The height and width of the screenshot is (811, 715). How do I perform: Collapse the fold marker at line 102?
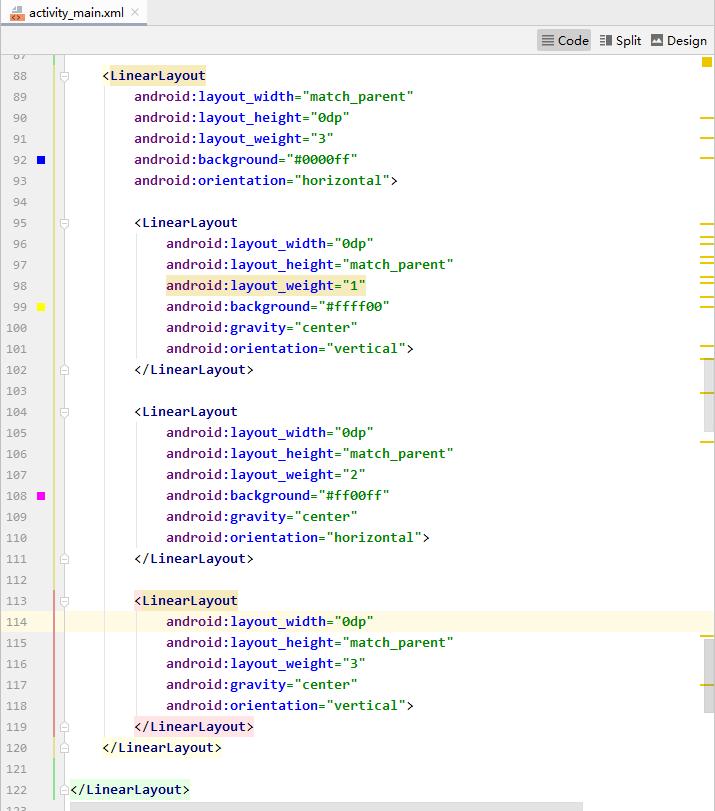64,370
